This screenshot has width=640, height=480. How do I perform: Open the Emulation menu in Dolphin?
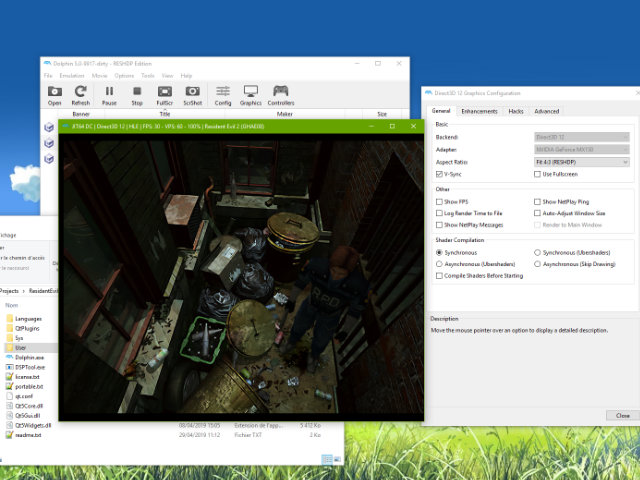click(x=72, y=76)
